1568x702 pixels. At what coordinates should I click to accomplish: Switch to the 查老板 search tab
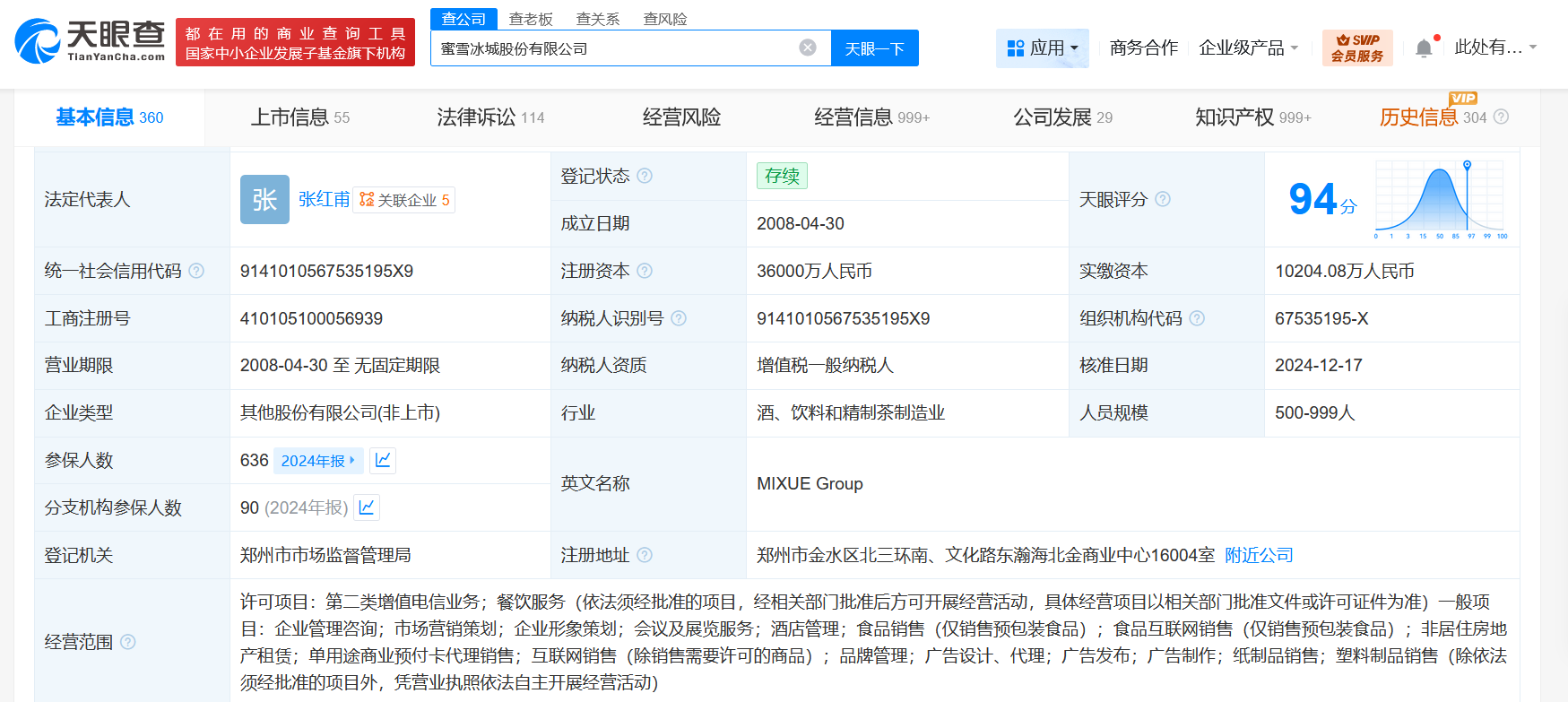(531, 19)
